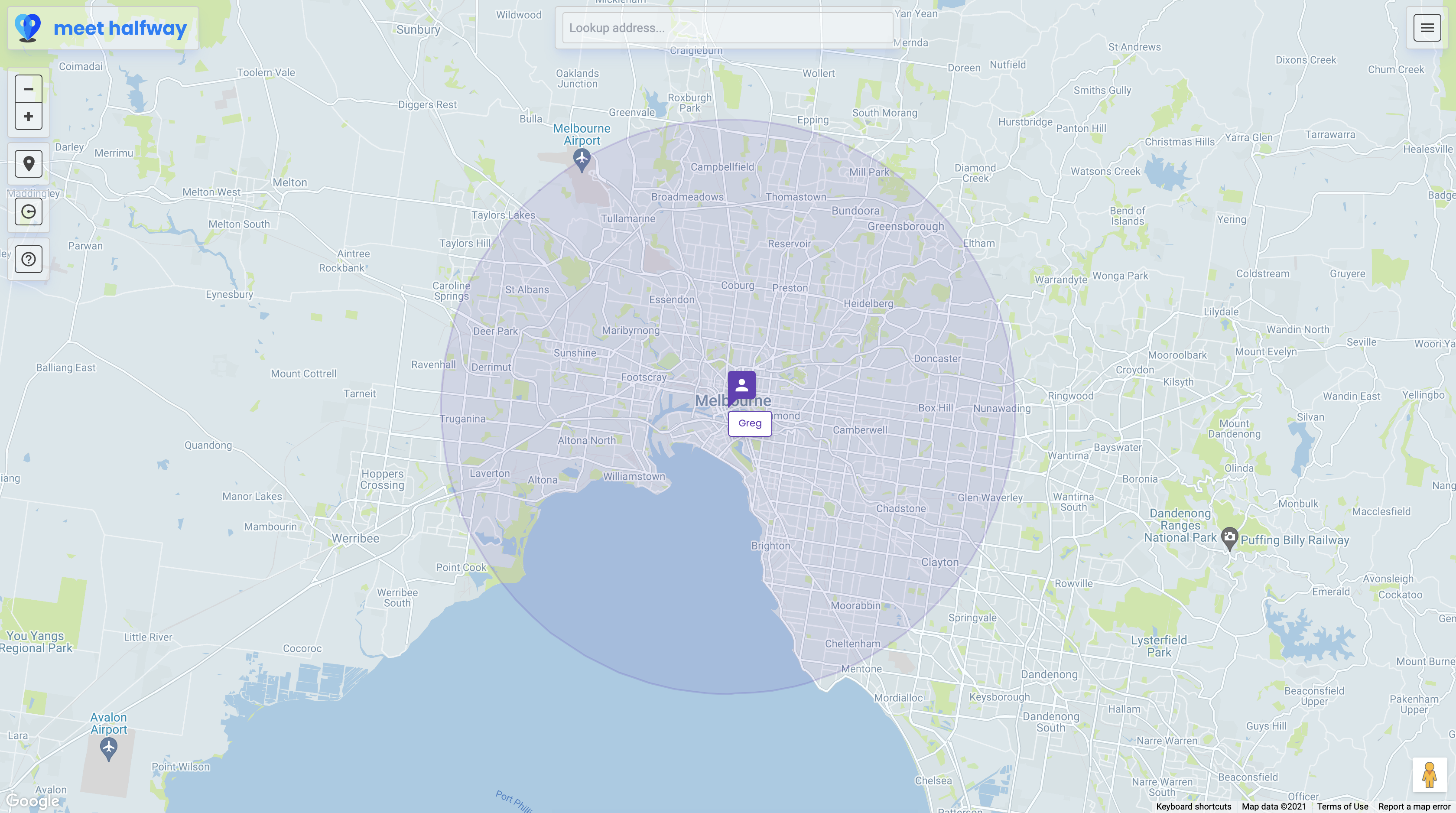Click the radius circle tool icon
The height and width of the screenshot is (813, 1456).
point(28,212)
